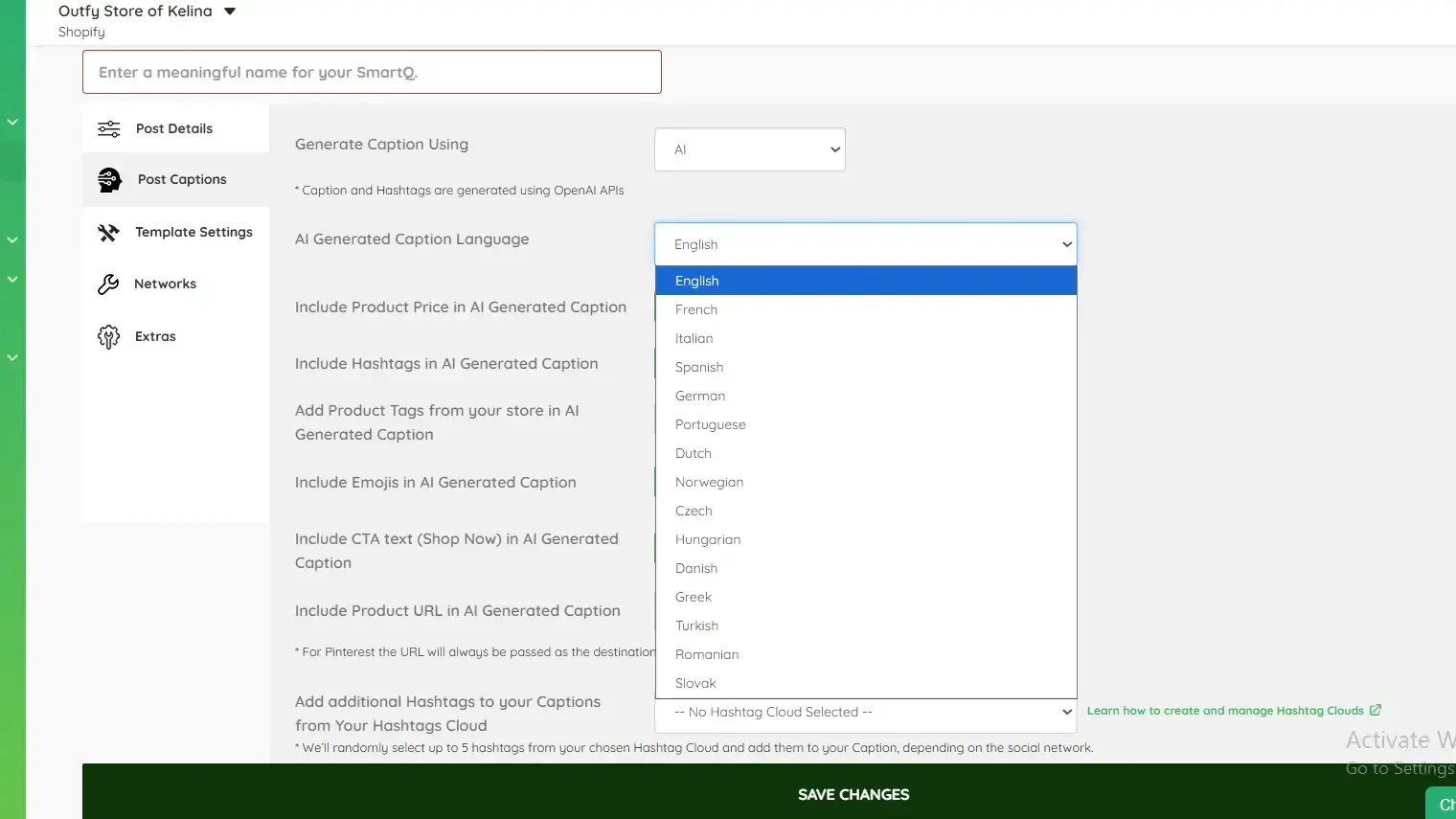Choose Czech from the language list

pyautogui.click(x=866, y=511)
